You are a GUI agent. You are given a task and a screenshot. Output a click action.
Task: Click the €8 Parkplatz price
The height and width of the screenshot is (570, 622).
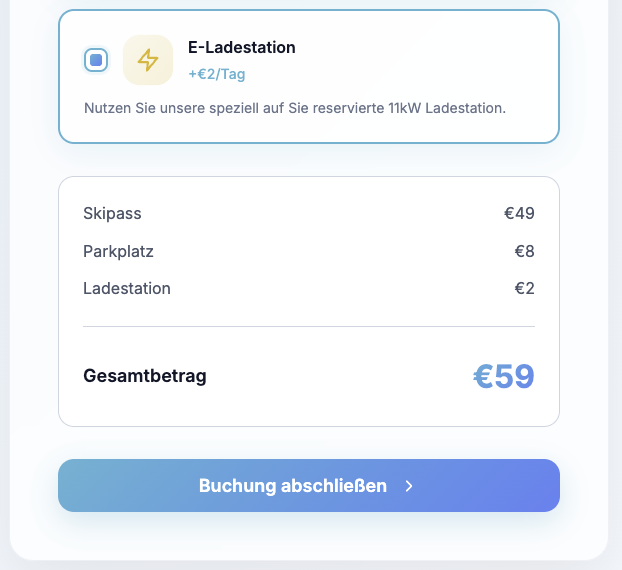(524, 251)
